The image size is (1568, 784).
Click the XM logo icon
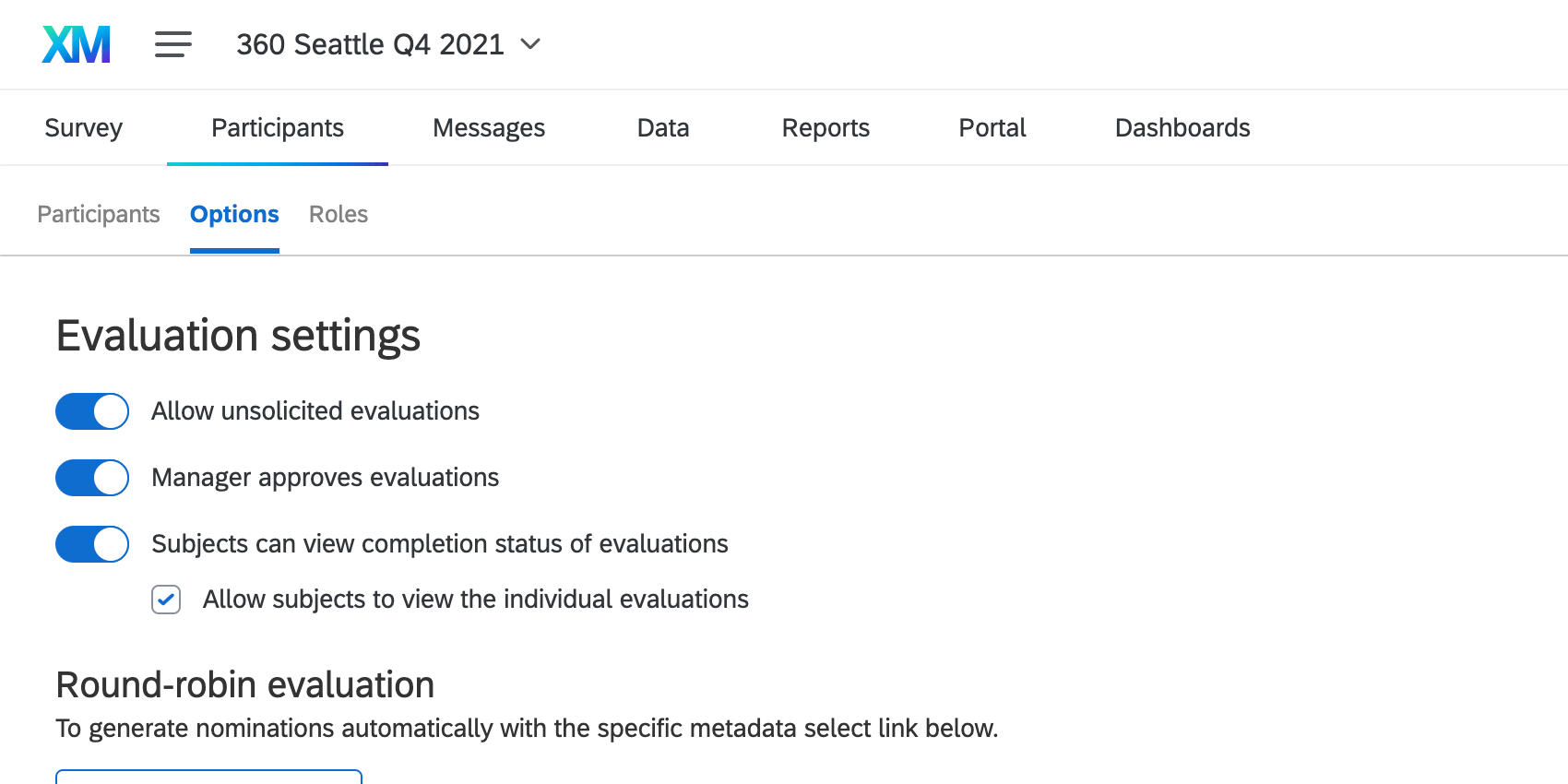(x=77, y=44)
